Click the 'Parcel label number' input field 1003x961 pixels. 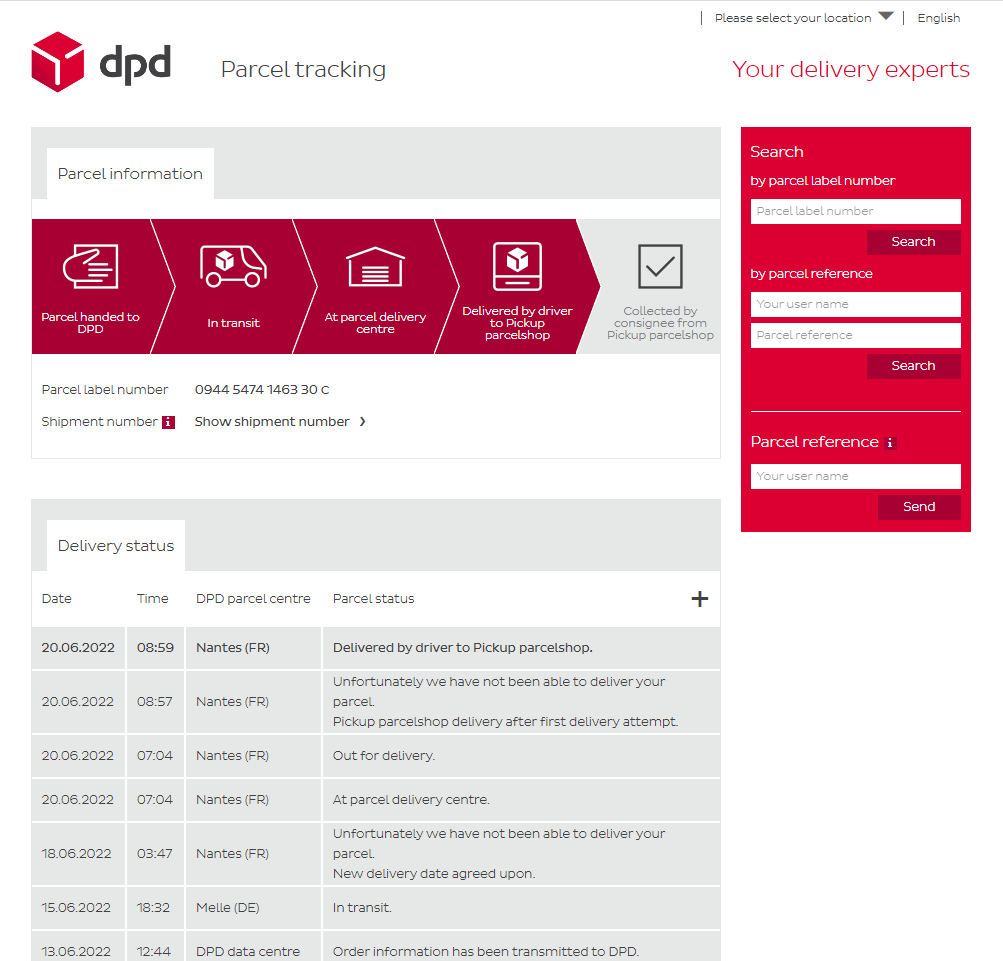pos(855,211)
